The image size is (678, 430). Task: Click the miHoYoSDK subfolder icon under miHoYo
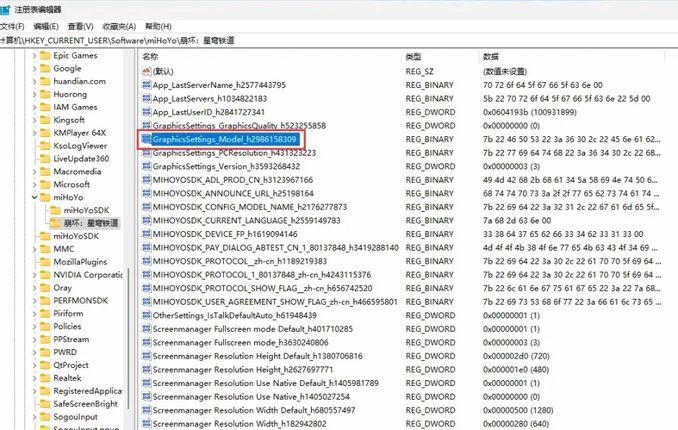click(x=56, y=210)
